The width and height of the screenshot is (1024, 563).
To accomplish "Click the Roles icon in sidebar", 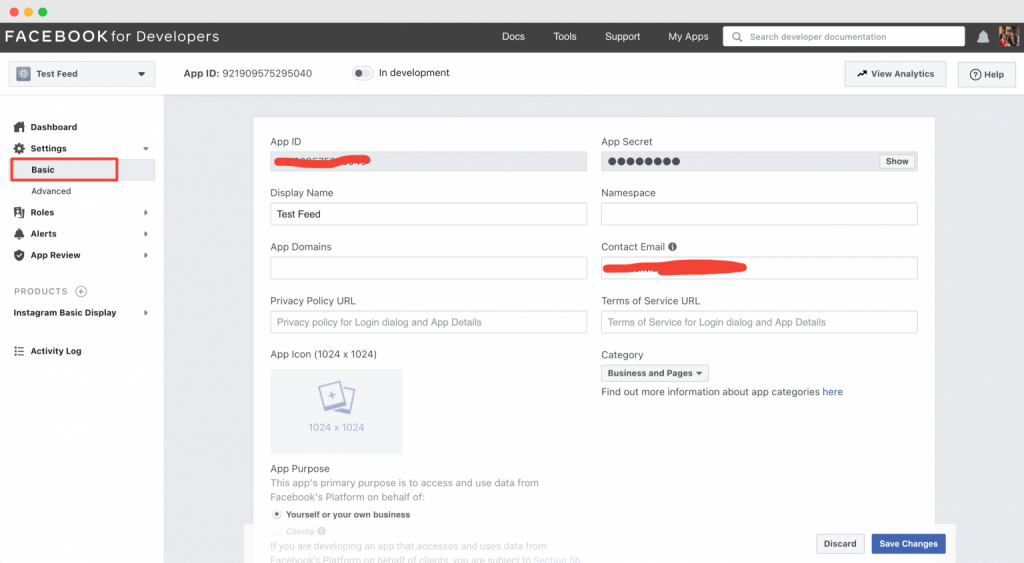I will [x=19, y=212].
